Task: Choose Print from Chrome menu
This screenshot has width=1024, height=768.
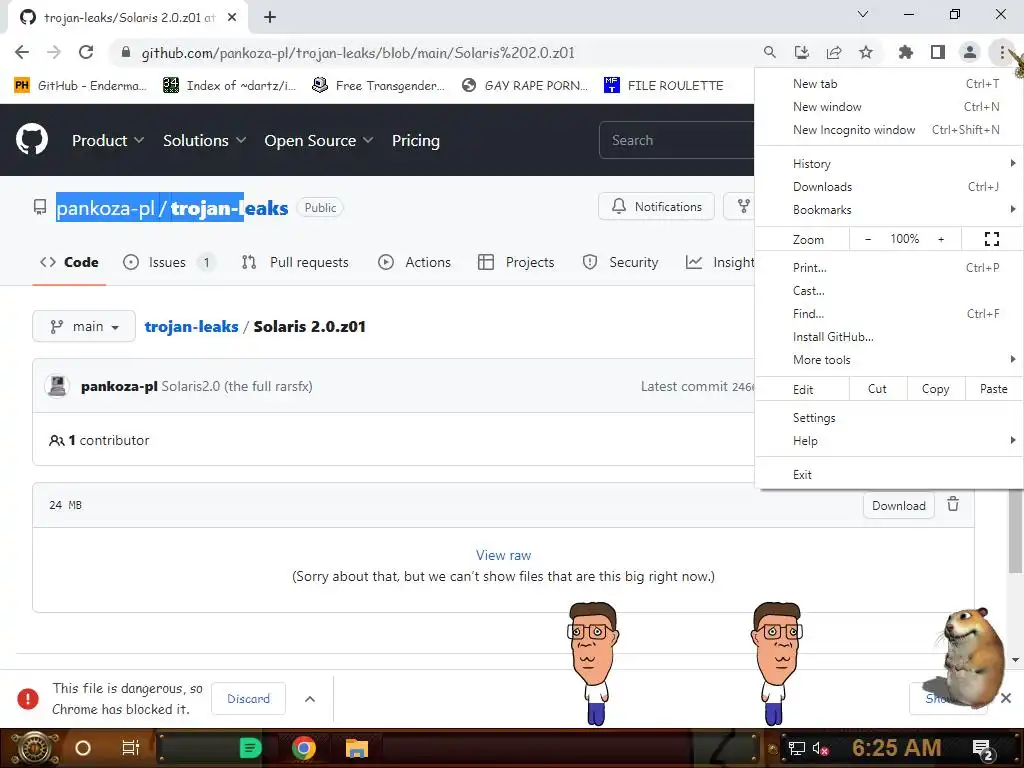Action: click(x=889, y=268)
